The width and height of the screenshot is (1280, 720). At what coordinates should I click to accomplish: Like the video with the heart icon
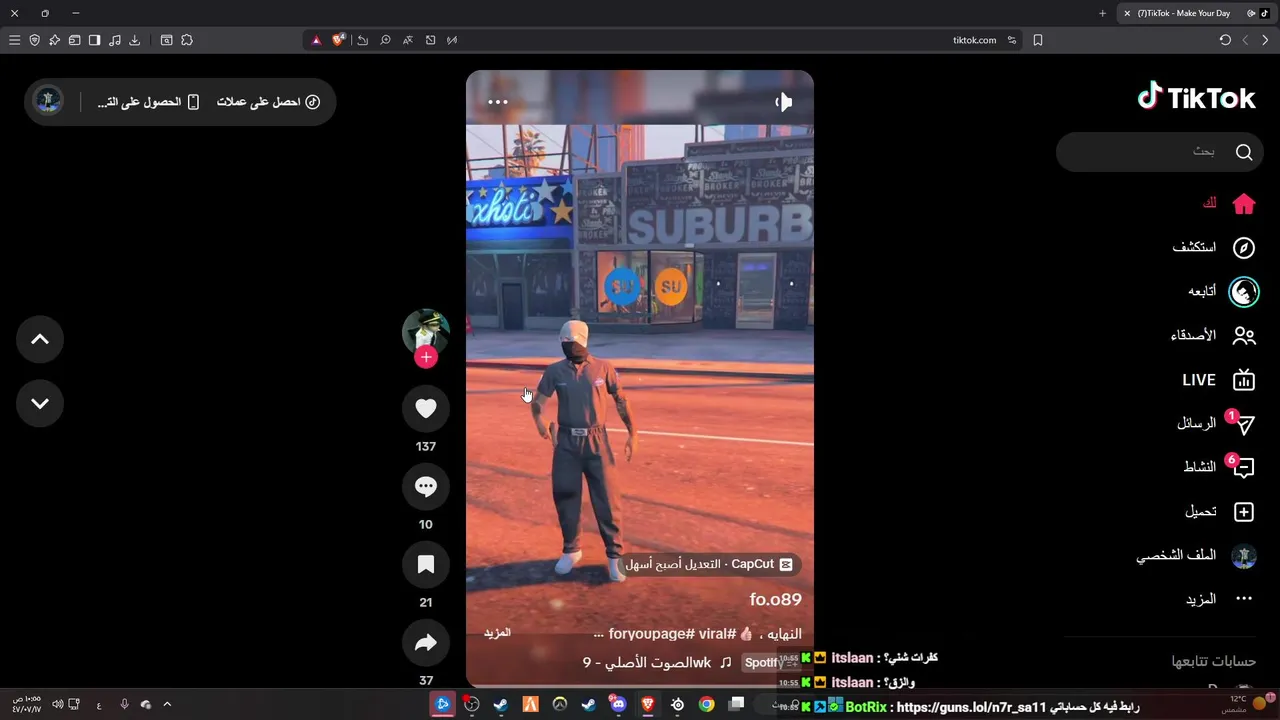(426, 408)
